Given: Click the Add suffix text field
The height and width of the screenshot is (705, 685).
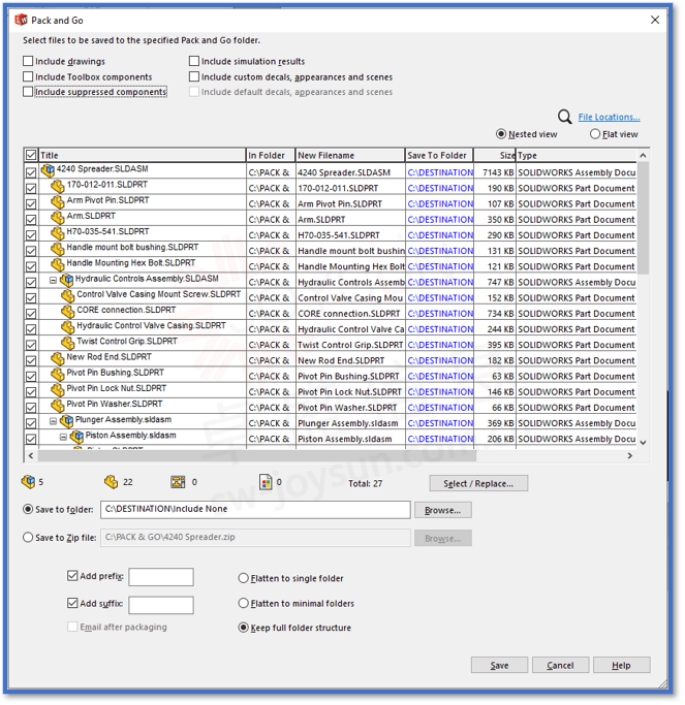Looking at the screenshot, I should (161, 605).
